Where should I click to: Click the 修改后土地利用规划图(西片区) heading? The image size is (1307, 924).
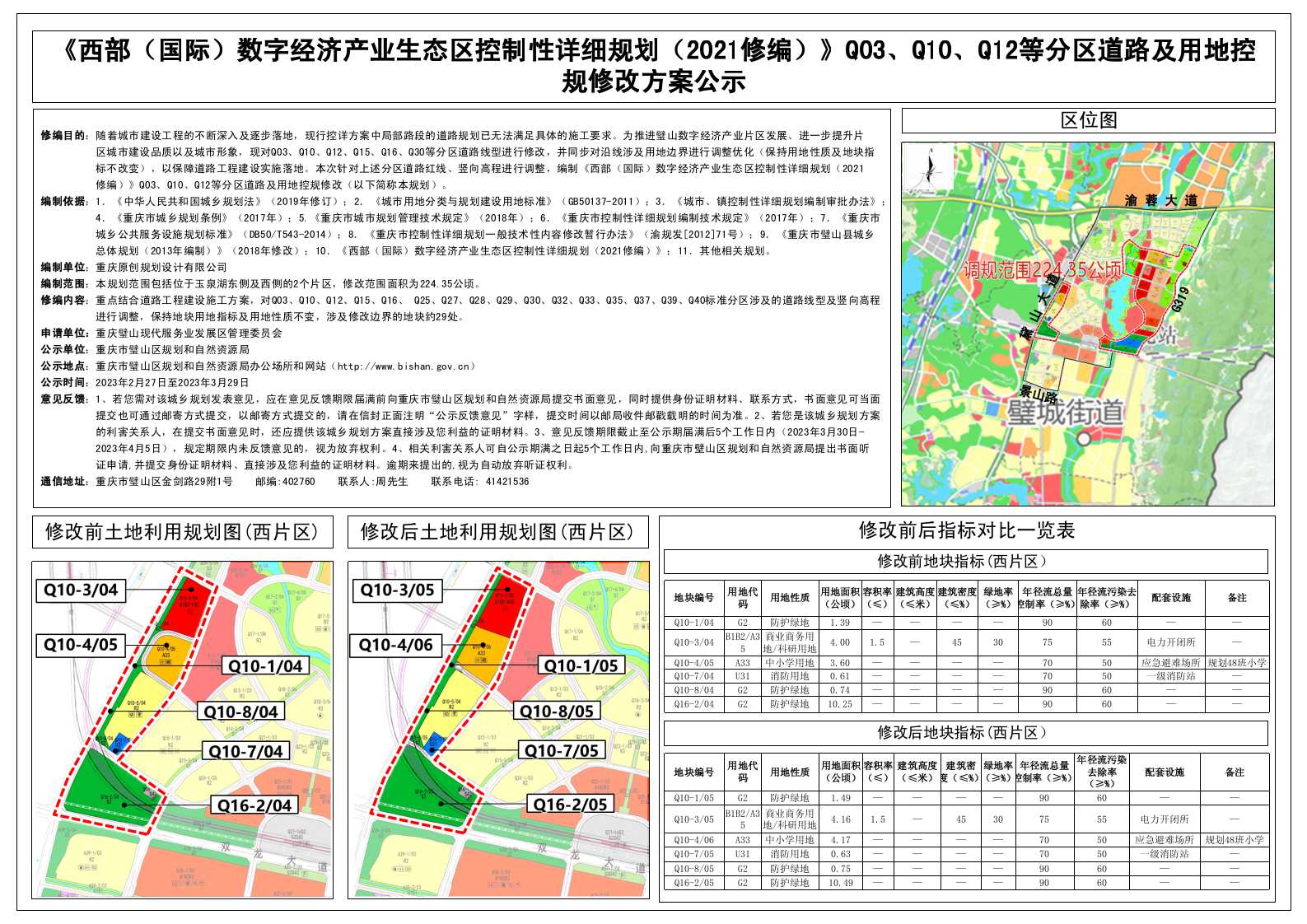(x=497, y=532)
